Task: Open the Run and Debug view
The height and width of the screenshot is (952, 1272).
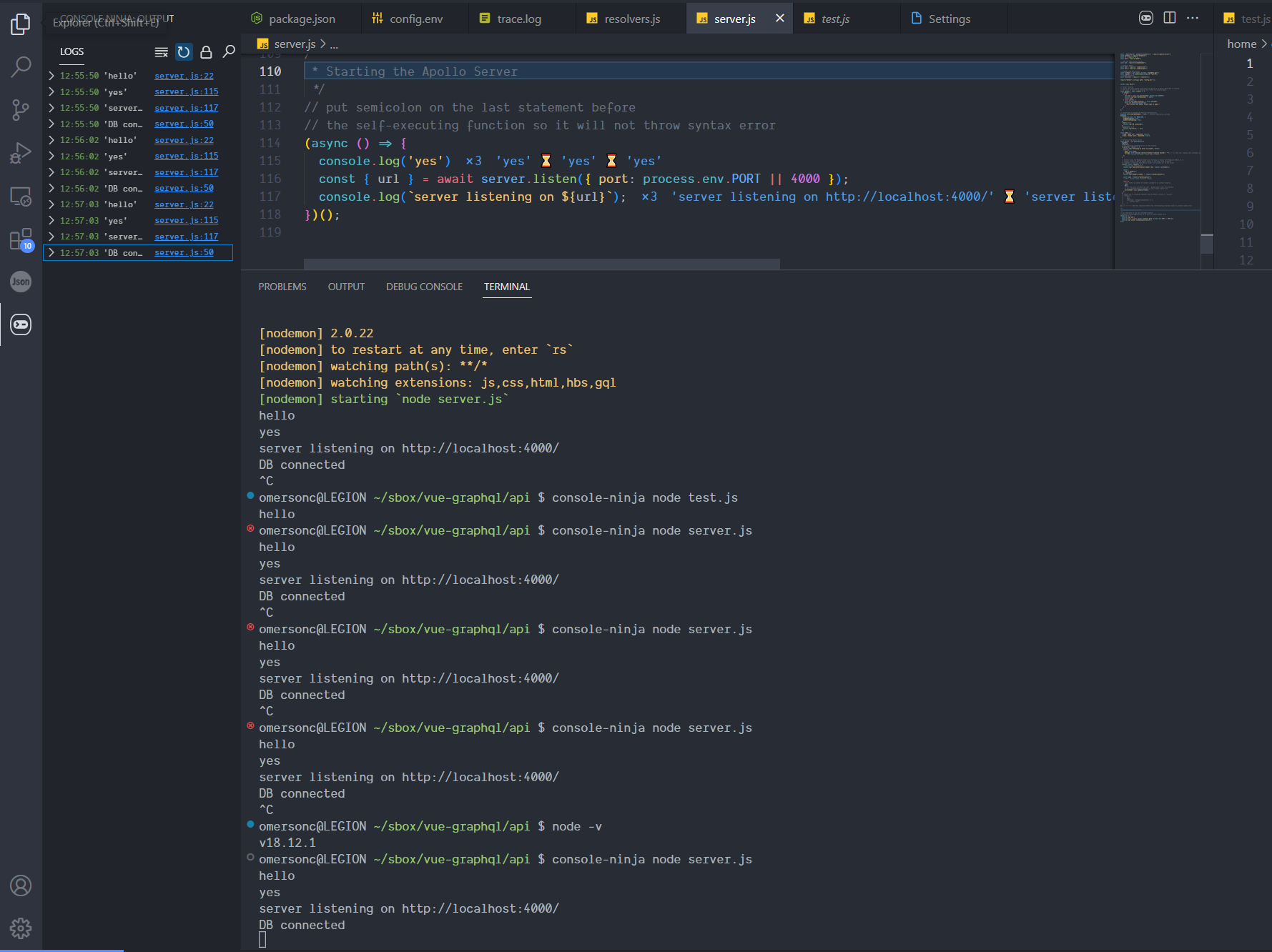Action: tap(21, 152)
